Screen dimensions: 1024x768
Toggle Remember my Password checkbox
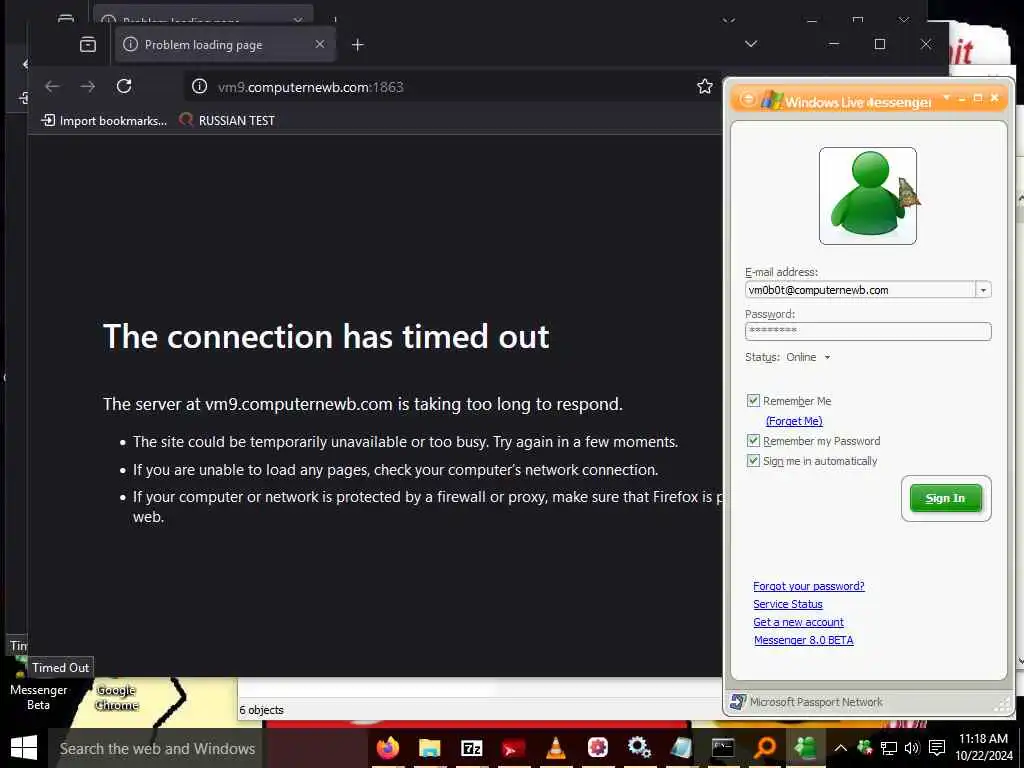coord(753,441)
